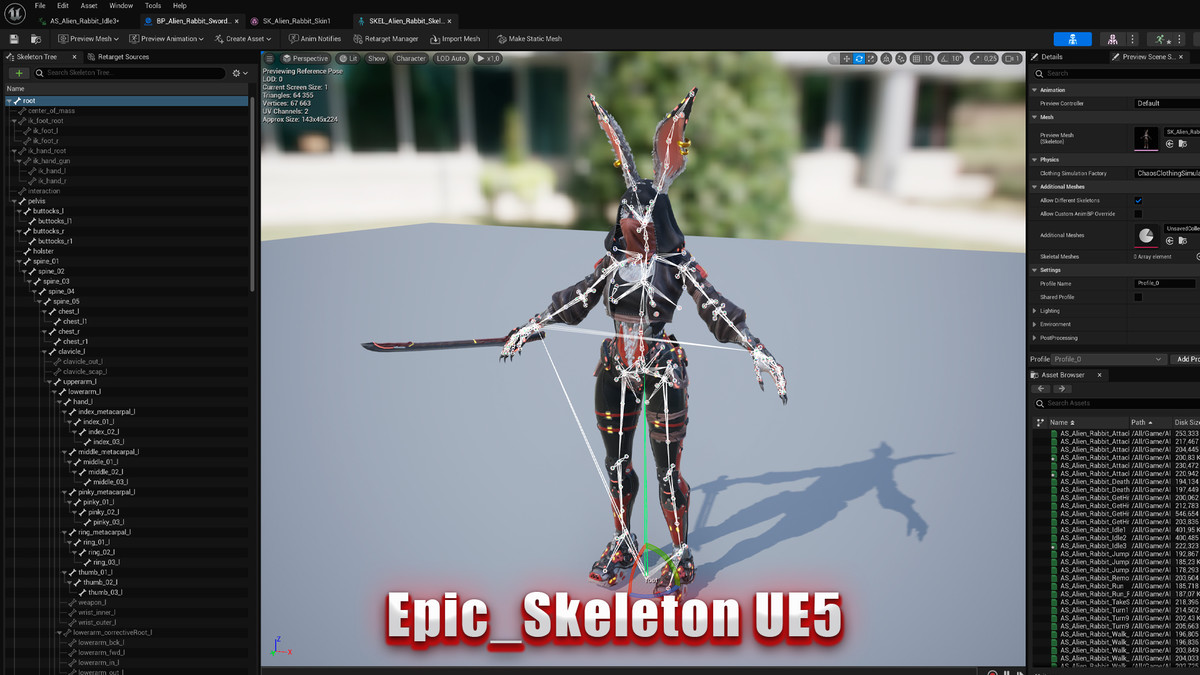The image size is (1200, 675).
Task: Open the File menu
Action: pyautogui.click(x=40, y=6)
